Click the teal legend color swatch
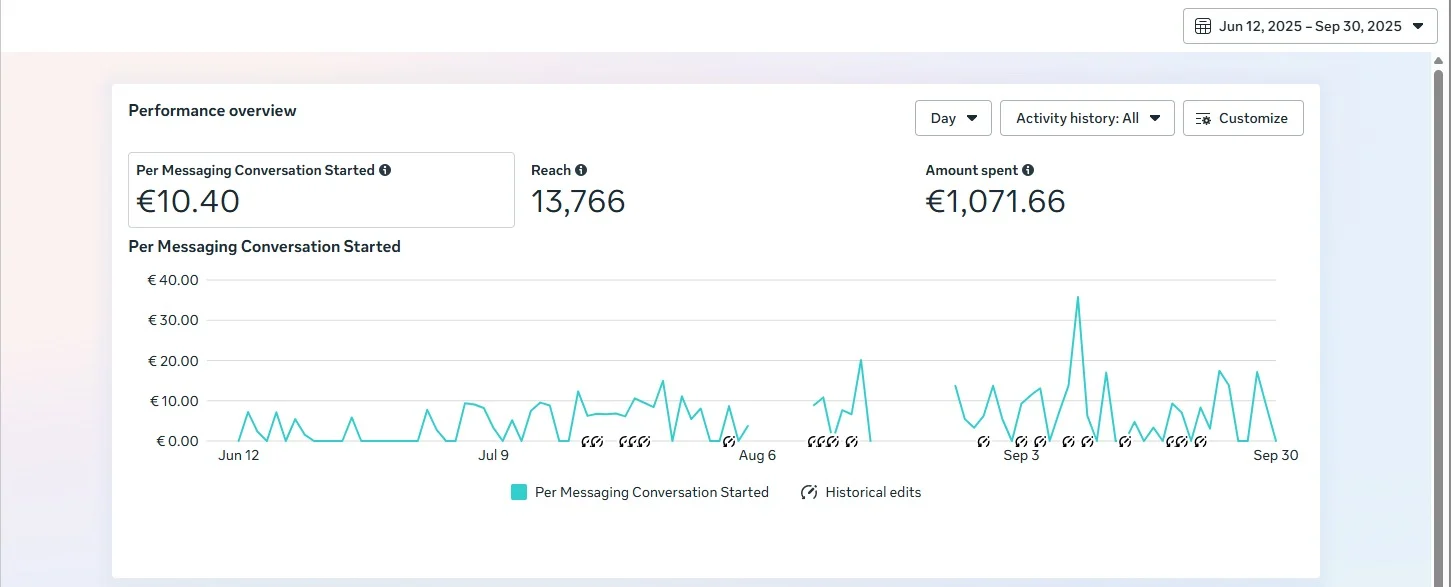The image size is (1451, 587). coord(518,492)
